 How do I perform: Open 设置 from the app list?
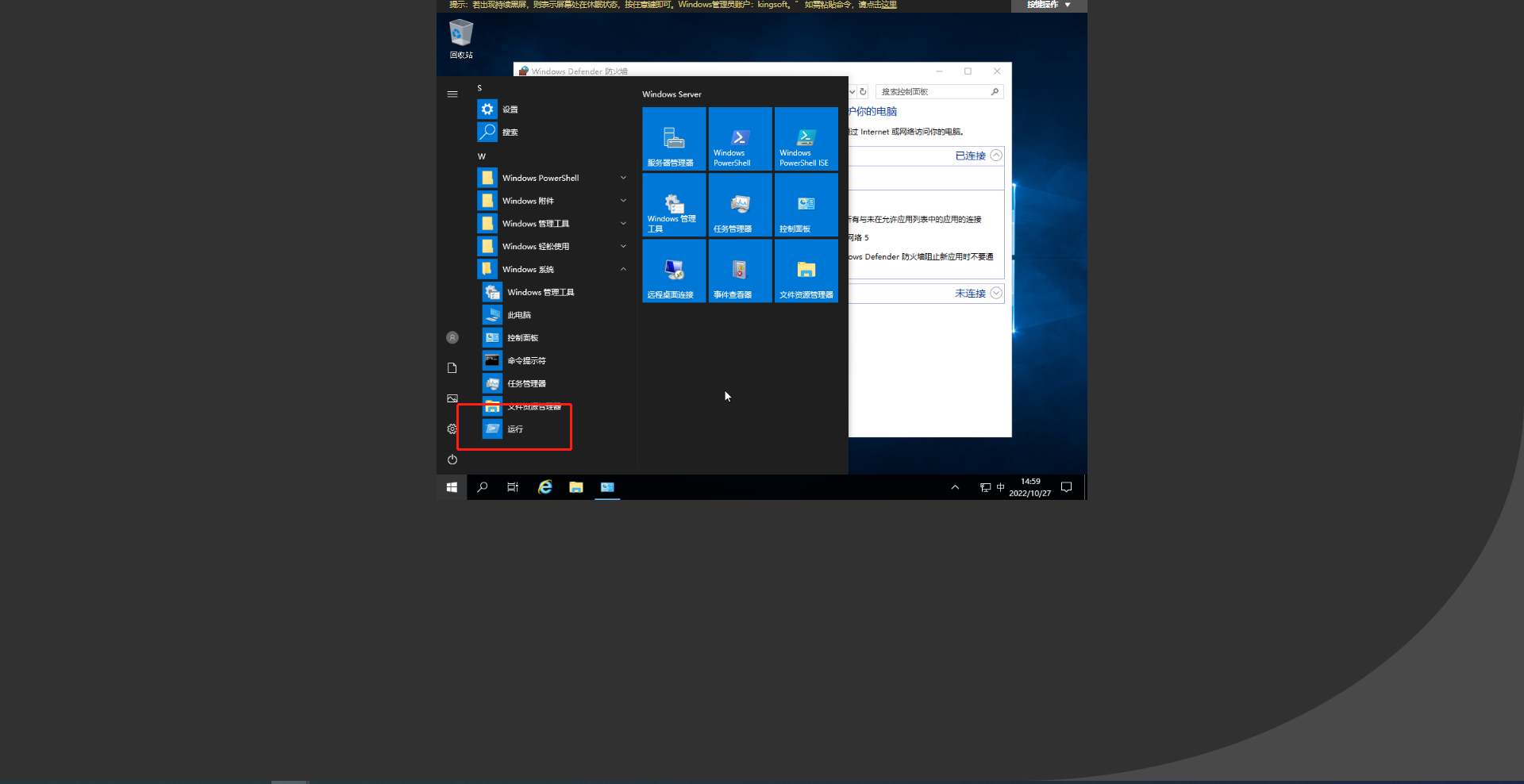click(x=510, y=110)
